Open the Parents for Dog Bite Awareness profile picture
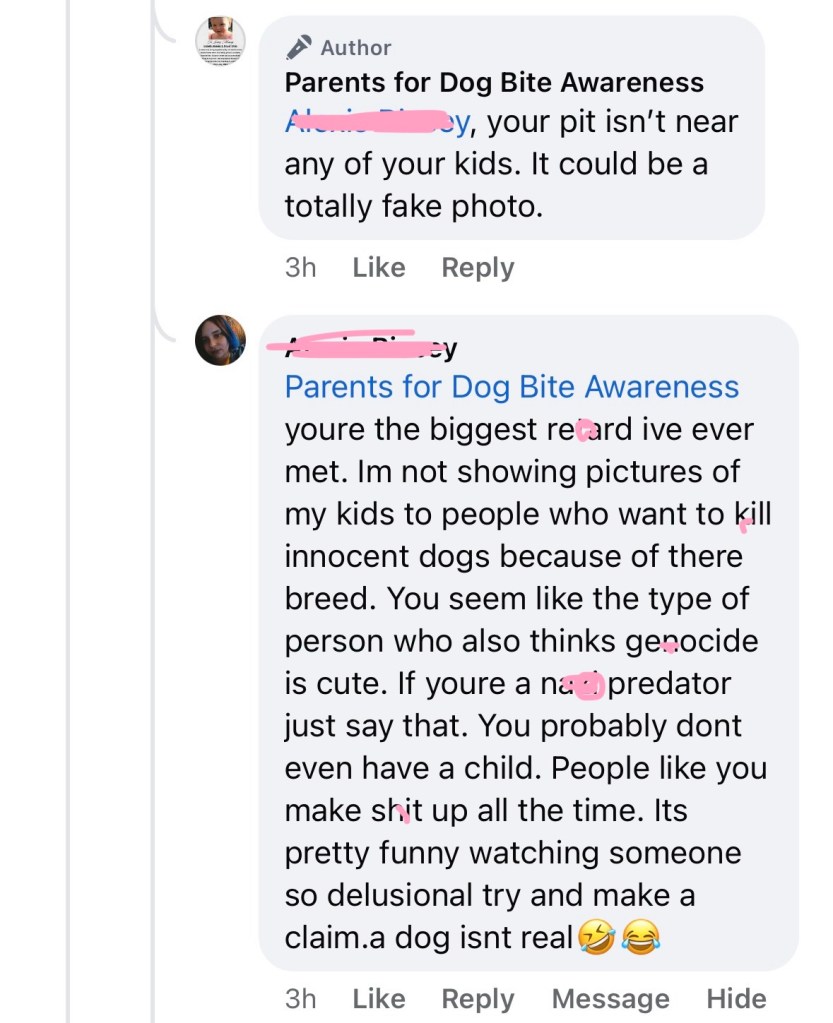 (220, 42)
